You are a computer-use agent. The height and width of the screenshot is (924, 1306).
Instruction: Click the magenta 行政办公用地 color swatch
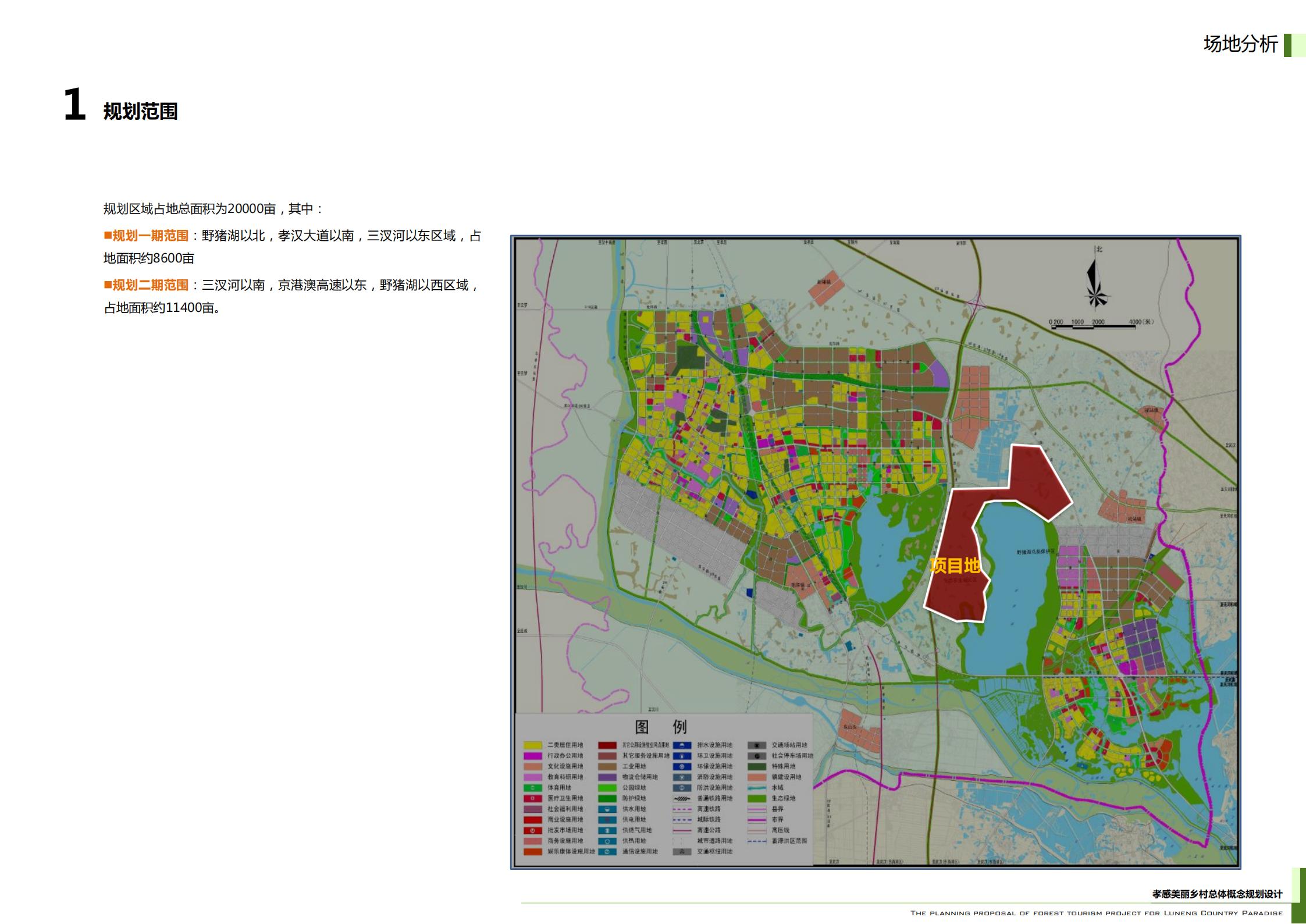(533, 756)
